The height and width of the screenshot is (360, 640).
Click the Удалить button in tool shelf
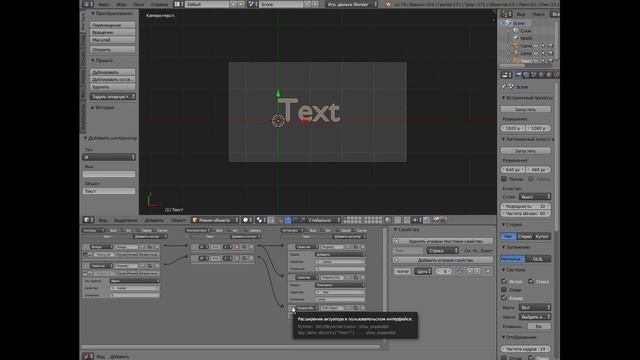point(112,87)
